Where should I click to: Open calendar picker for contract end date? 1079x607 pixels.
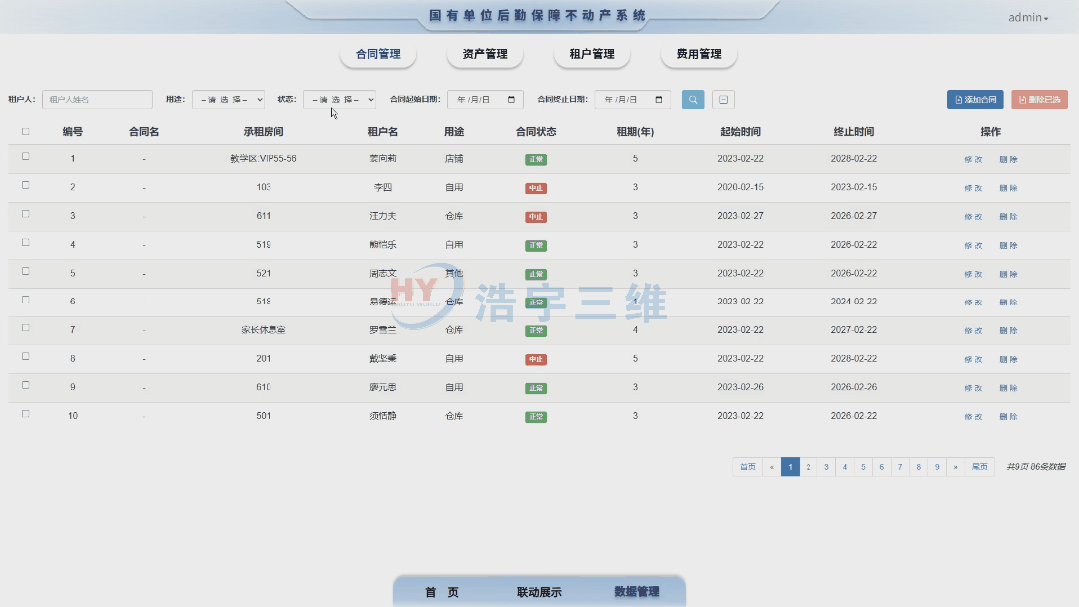(659, 100)
